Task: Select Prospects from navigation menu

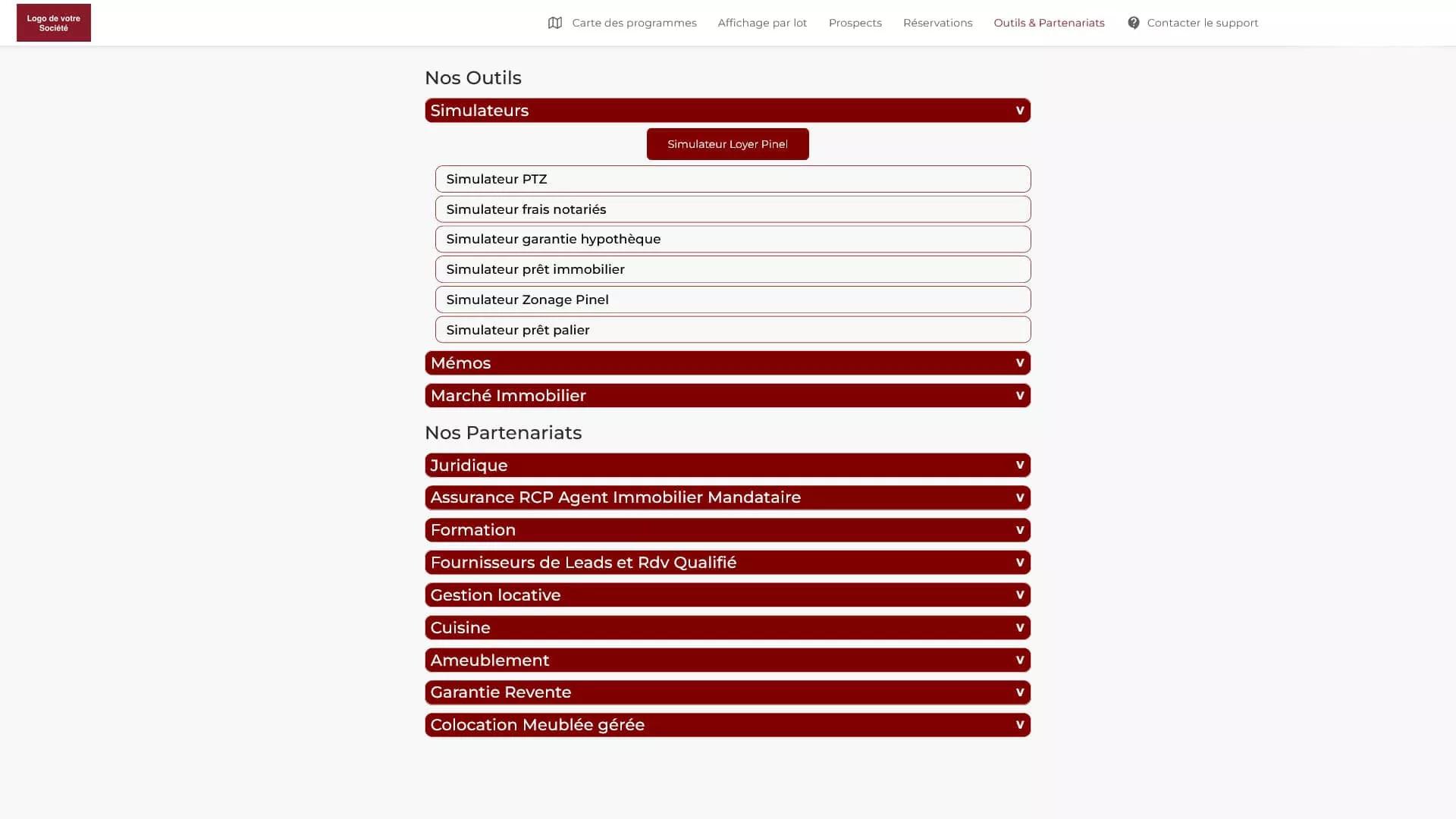Action: [855, 22]
